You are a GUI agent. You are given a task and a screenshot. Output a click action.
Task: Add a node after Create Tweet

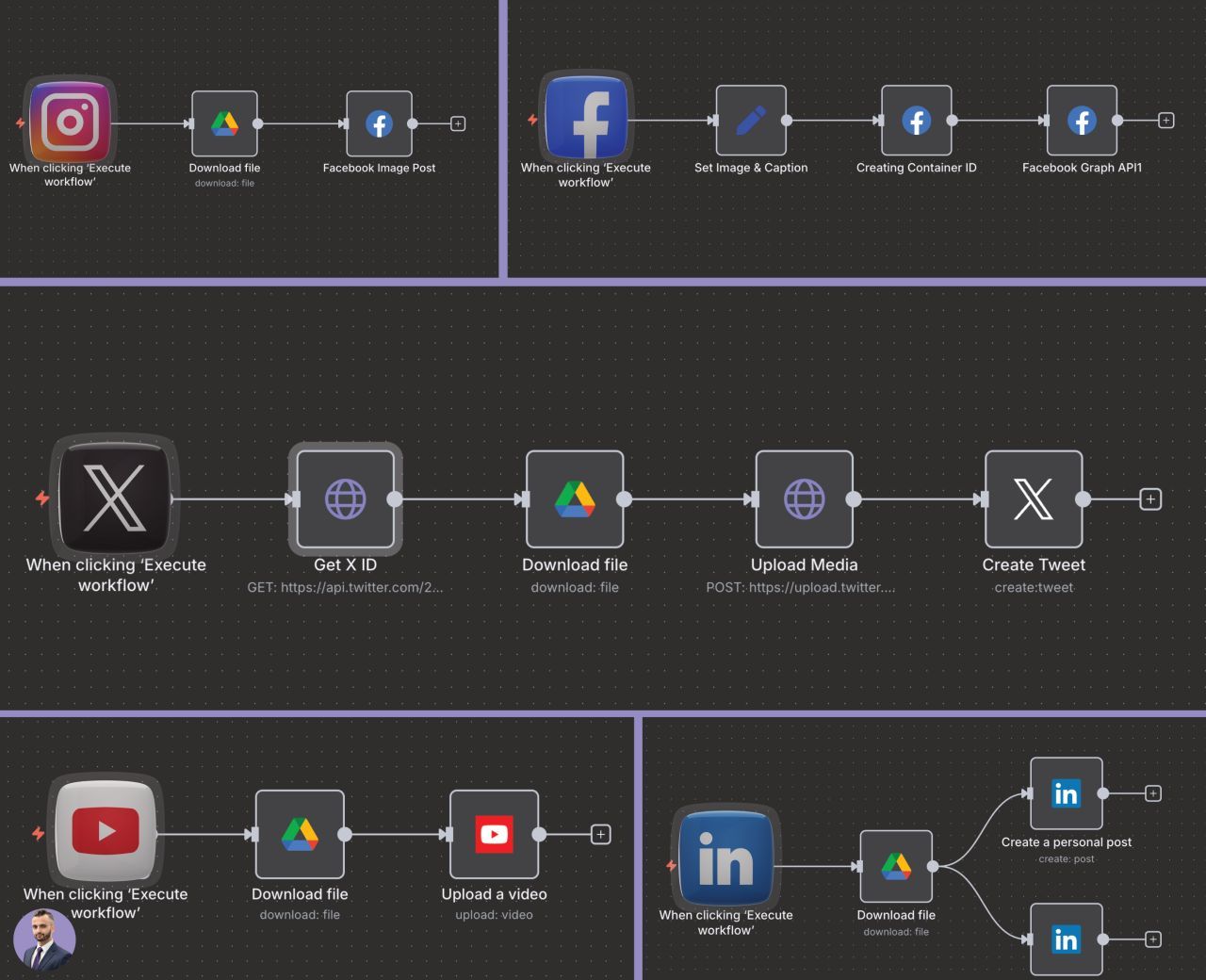1150,498
